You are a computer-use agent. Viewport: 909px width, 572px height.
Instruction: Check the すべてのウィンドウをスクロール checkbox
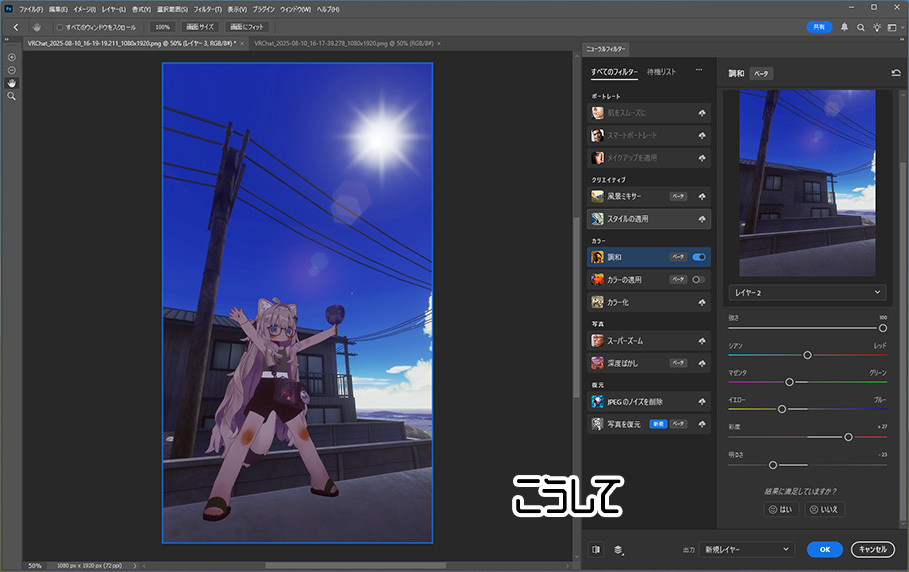coord(59,27)
